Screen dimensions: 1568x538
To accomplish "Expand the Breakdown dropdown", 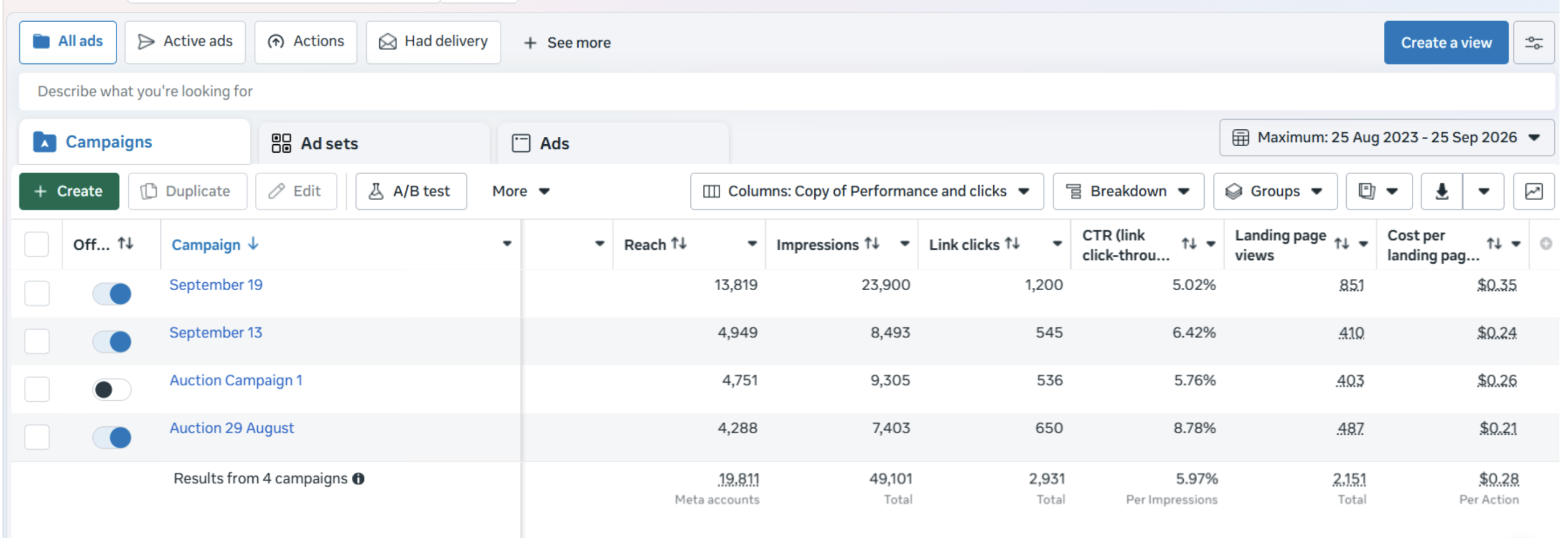I will (1128, 191).
